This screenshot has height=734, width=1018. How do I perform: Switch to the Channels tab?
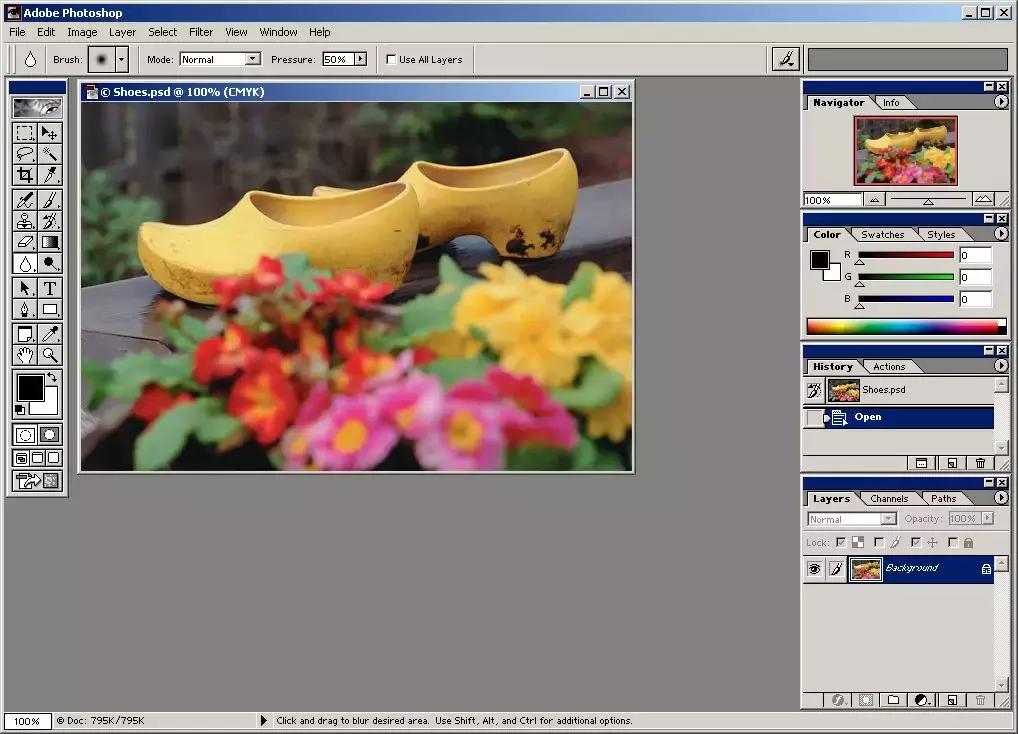889,498
